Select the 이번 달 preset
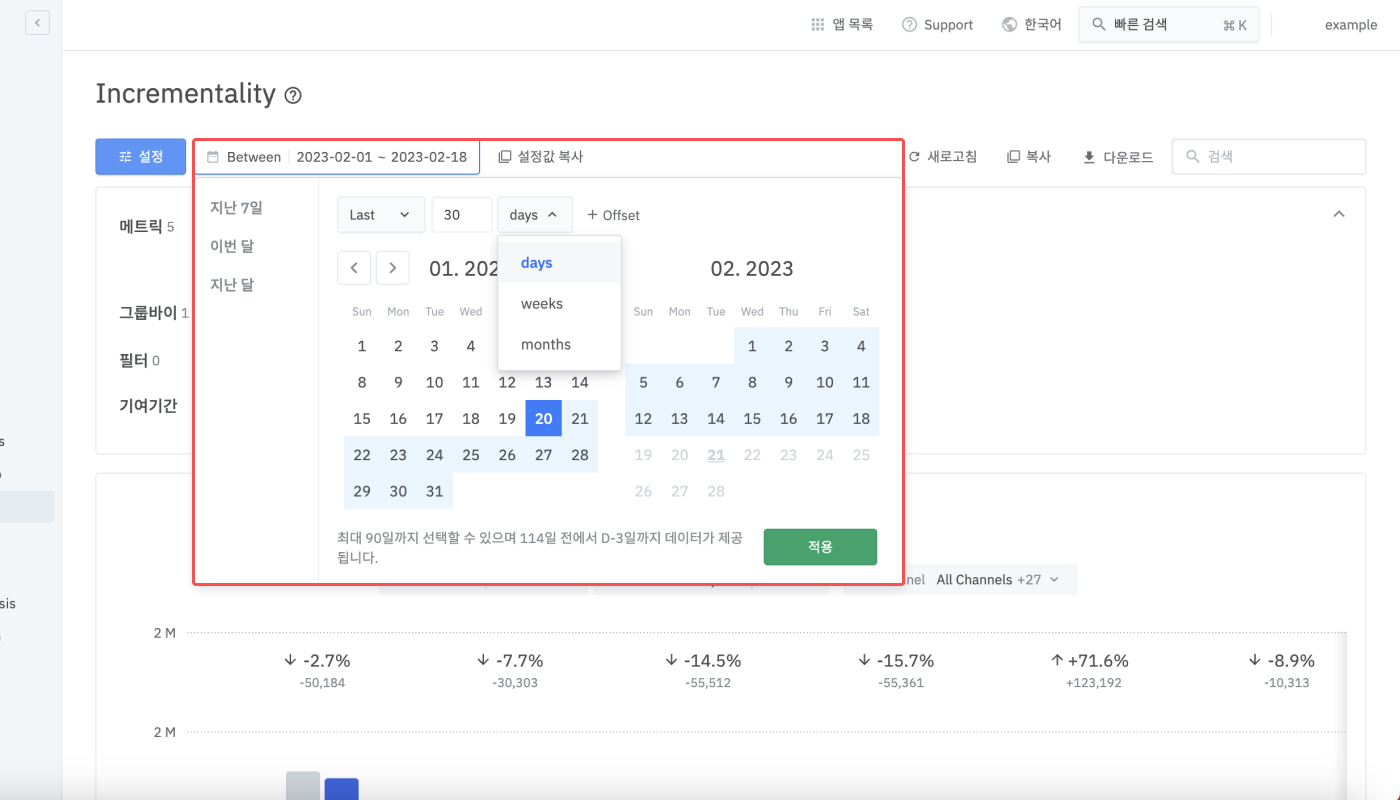This screenshot has width=1400, height=800. click(x=232, y=246)
